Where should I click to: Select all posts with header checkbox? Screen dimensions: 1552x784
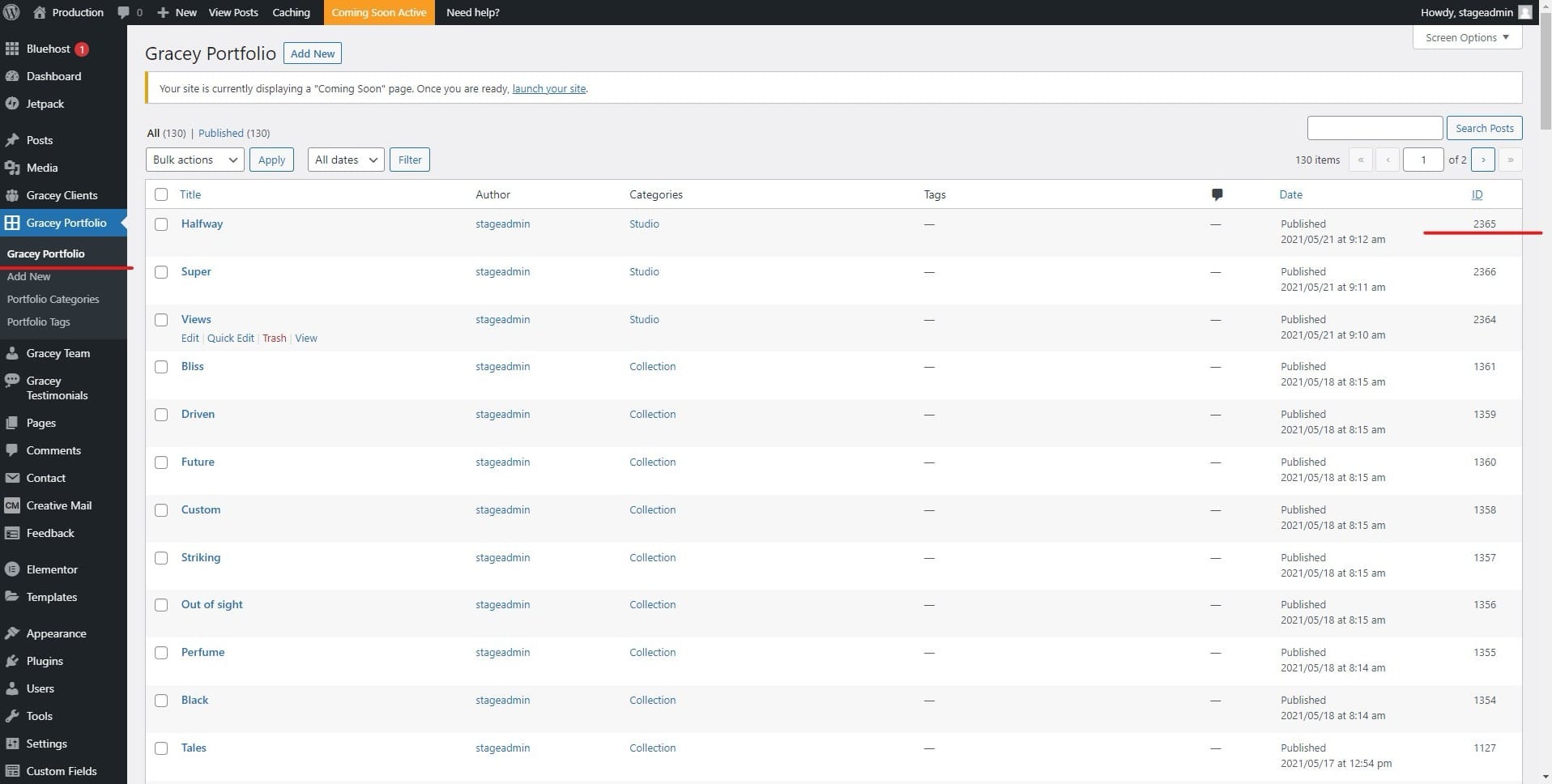(x=161, y=194)
